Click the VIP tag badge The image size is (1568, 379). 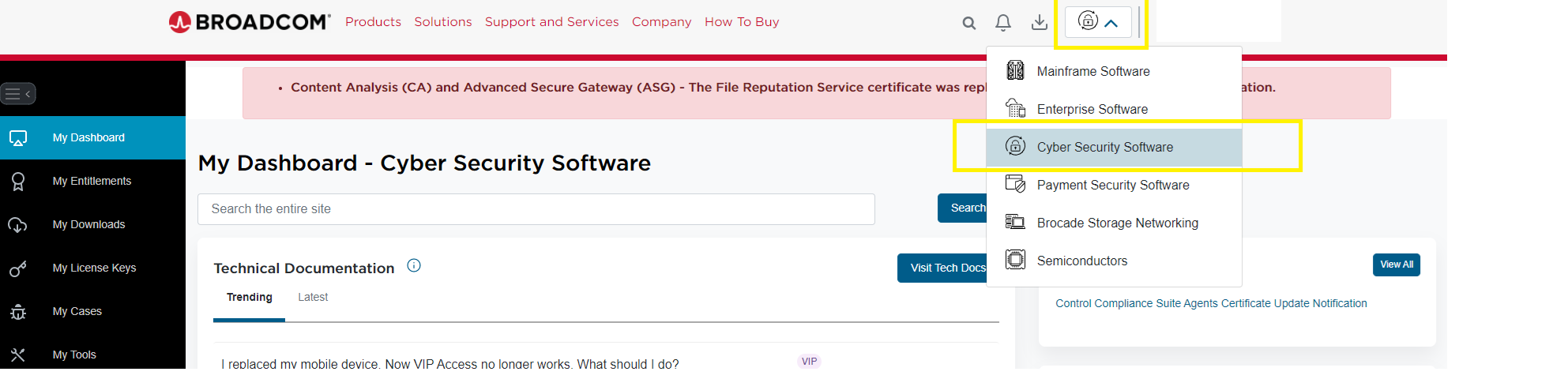click(x=809, y=362)
